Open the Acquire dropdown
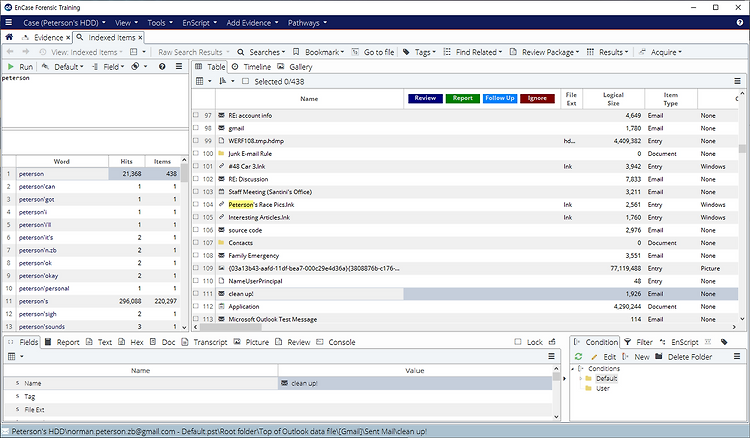Viewport: 750px width, 438px height. click(x=661, y=52)
